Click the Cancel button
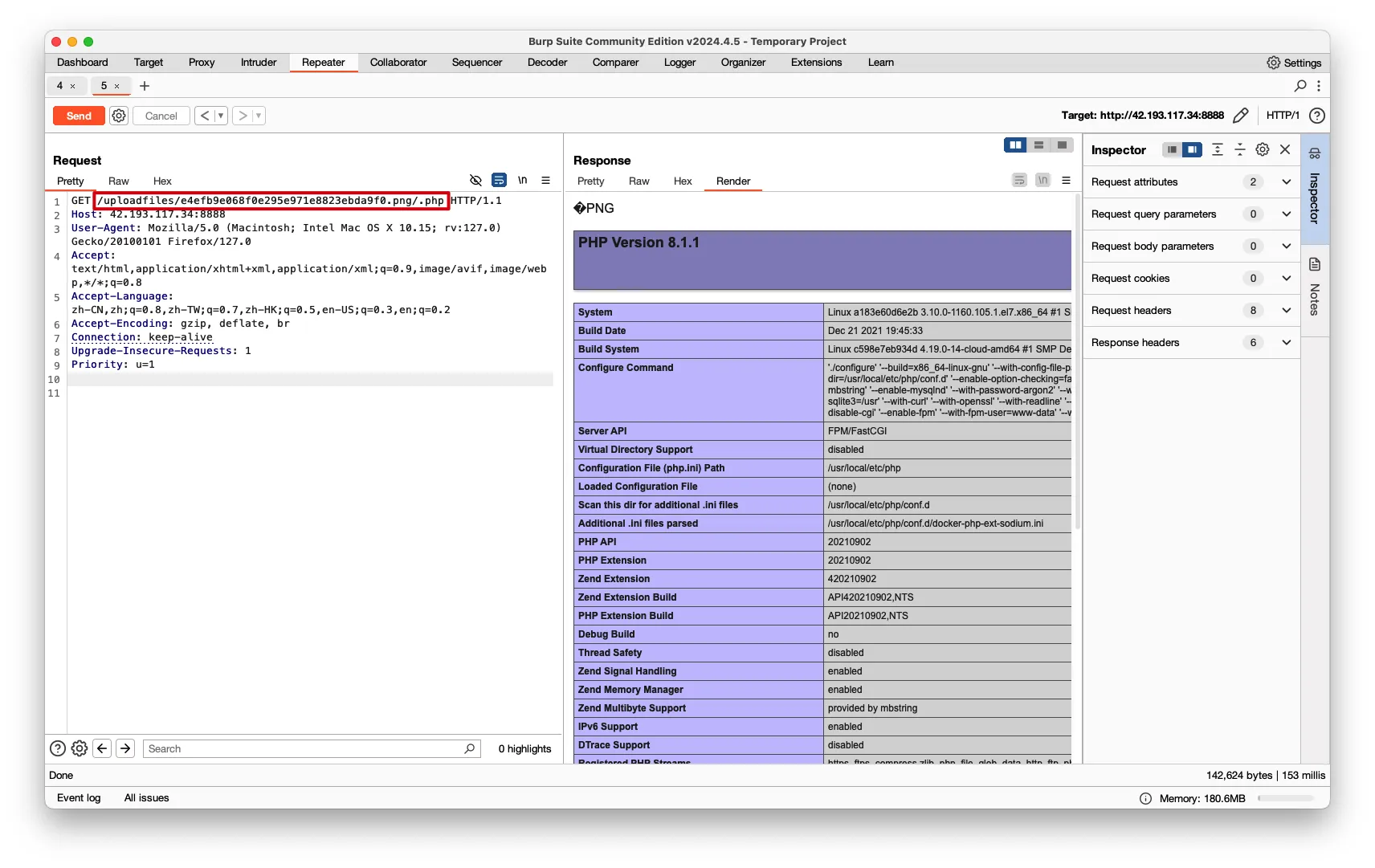 tap(161, 116)
